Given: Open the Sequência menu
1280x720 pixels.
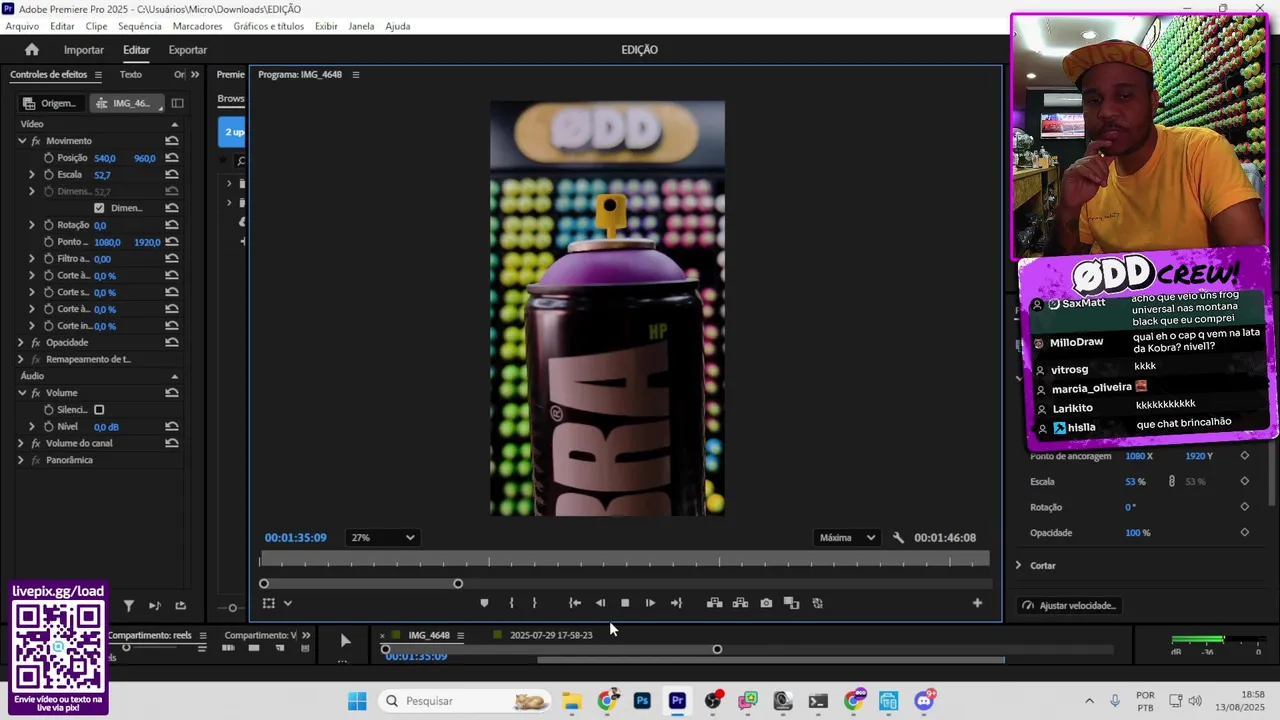Looking at the screenshot, I should coord(140,26).
